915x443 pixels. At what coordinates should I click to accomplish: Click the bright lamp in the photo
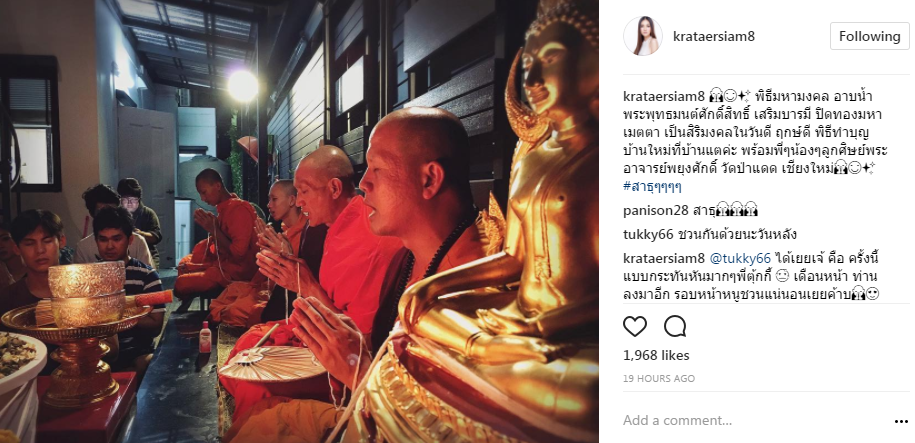coord(243,86)
